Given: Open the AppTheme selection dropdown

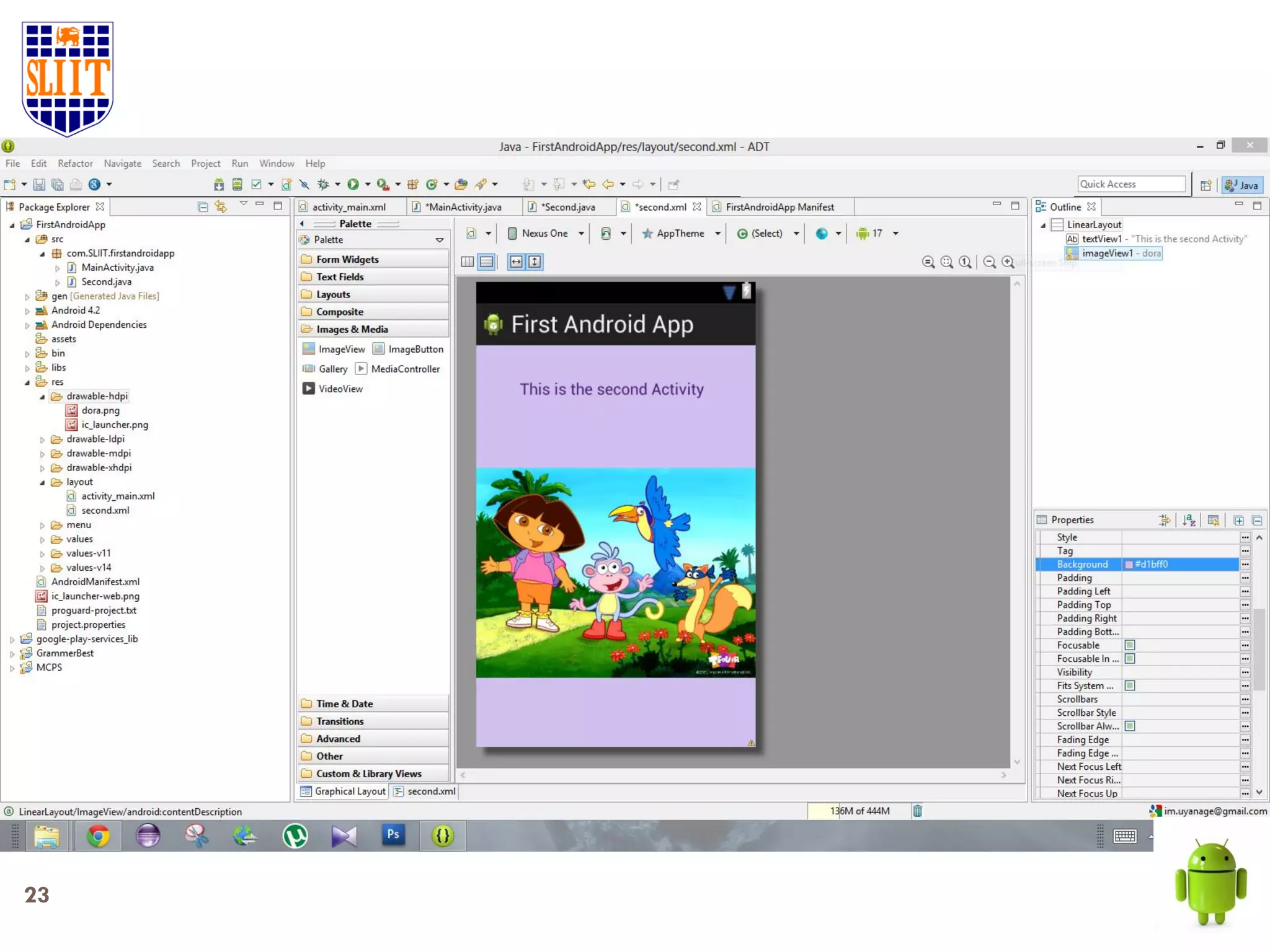Looking at the screenshot, I should (x=682, y=234).
